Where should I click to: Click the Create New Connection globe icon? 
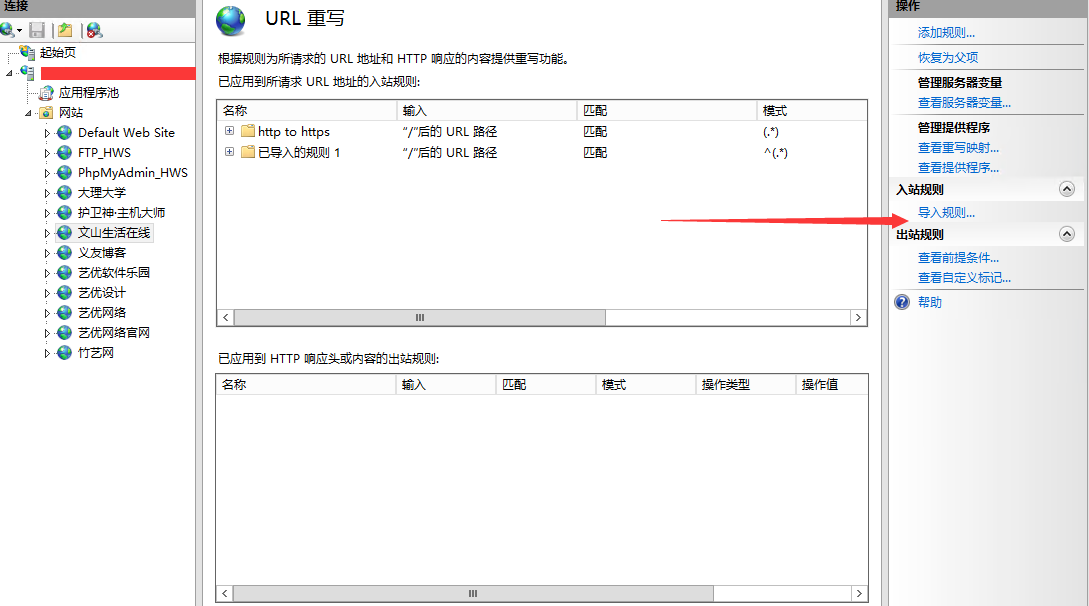coord(8,30)
